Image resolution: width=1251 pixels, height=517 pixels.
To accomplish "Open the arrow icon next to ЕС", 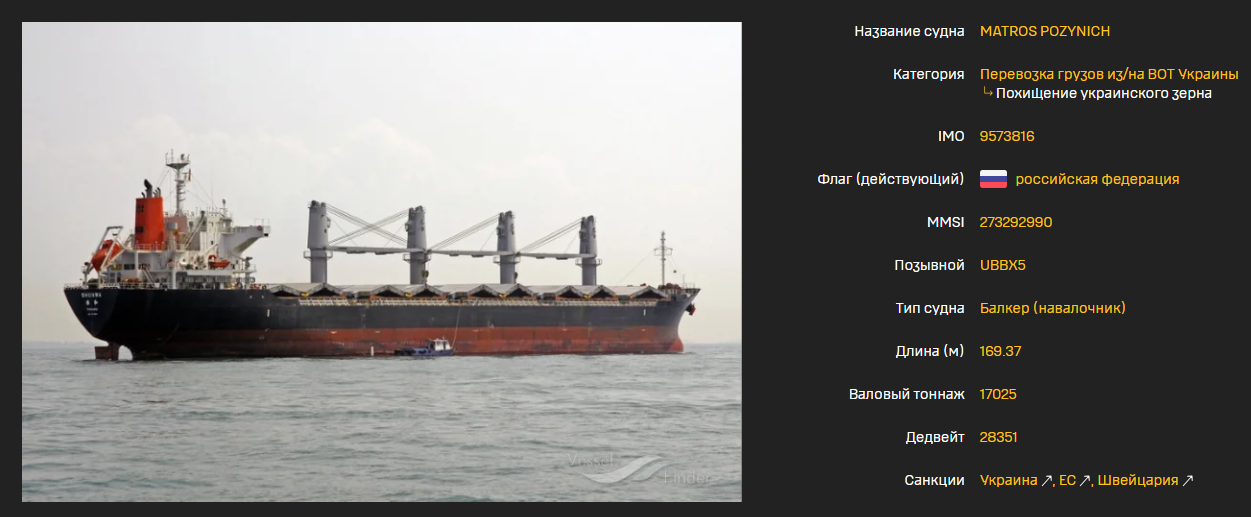I will tap(1087, 481).
